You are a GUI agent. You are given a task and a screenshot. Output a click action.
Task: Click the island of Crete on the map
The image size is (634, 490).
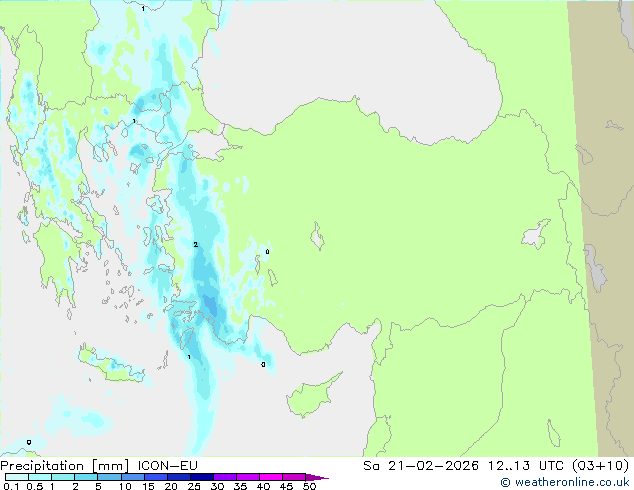click(x=110, y=364)
